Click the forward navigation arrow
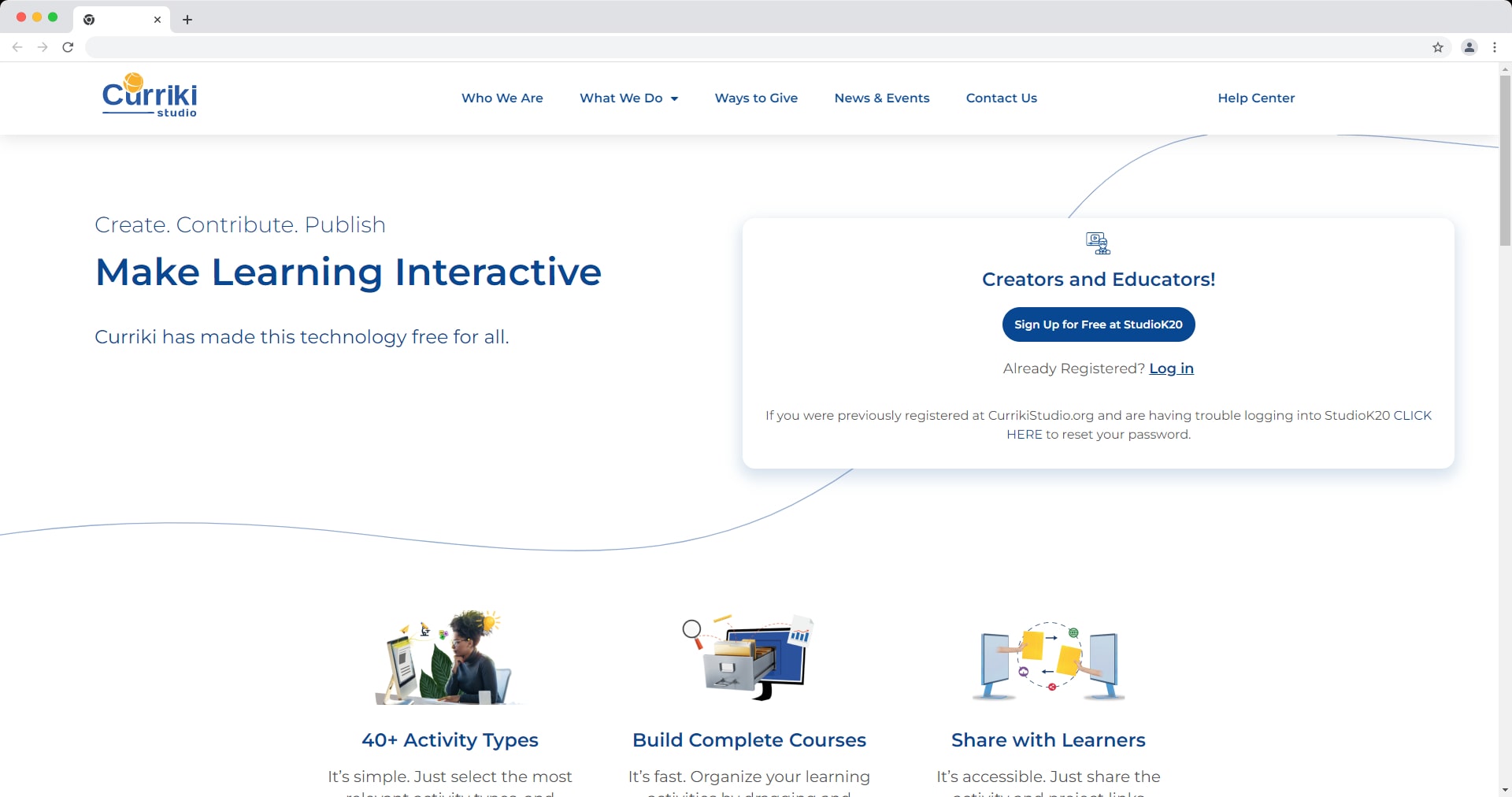This screenshot has height=797, width=1512. click(43, 47)
